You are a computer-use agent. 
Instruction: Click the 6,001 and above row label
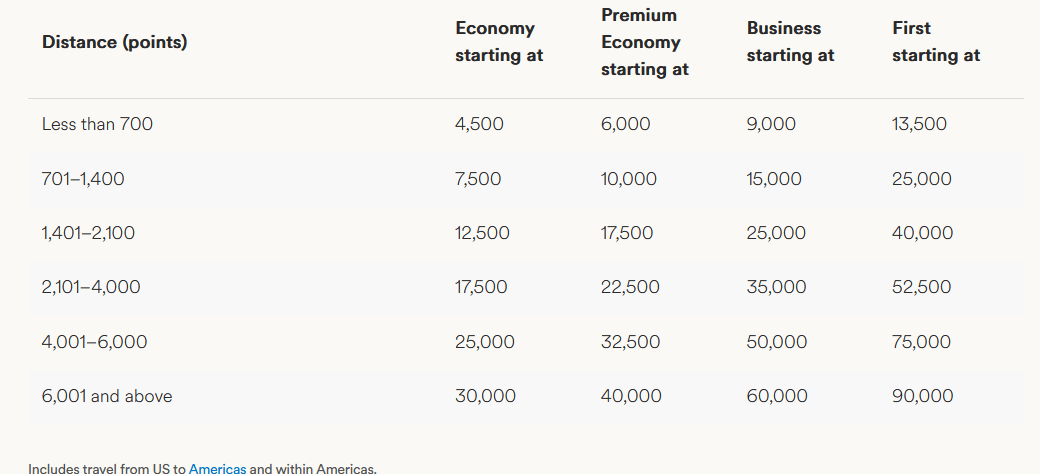point(107,396)
